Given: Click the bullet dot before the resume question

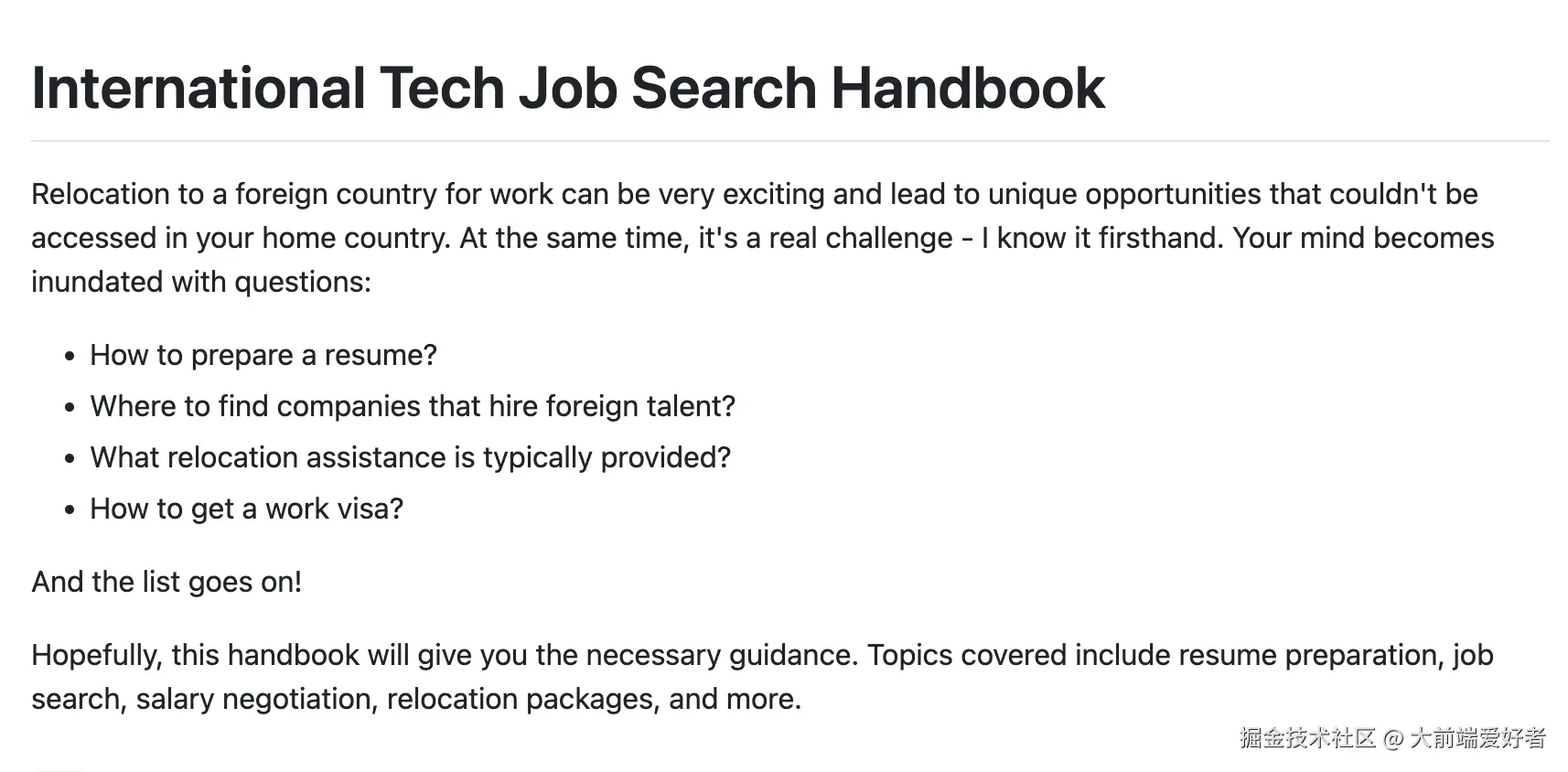Looking at the screenshot, I should pyautogui.click(x=70, y=356).
